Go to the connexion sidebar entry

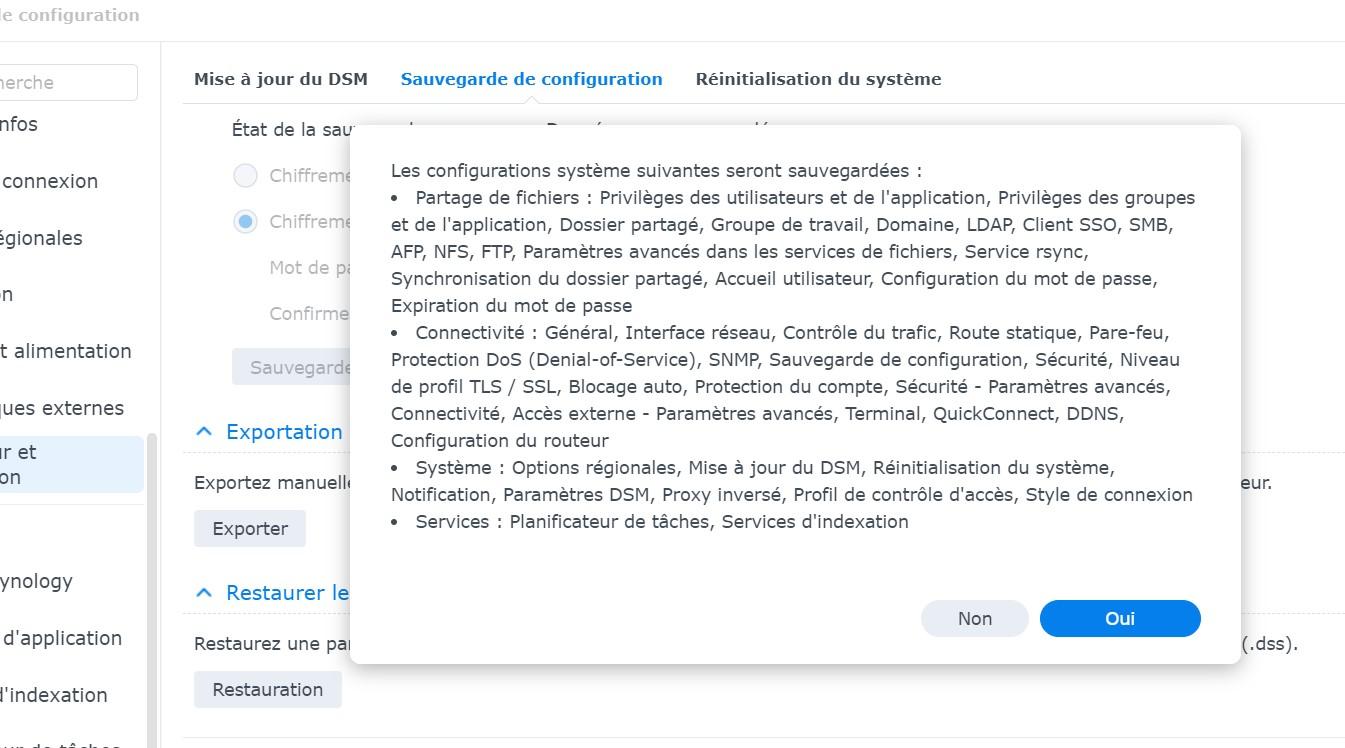tap(50, 181)
